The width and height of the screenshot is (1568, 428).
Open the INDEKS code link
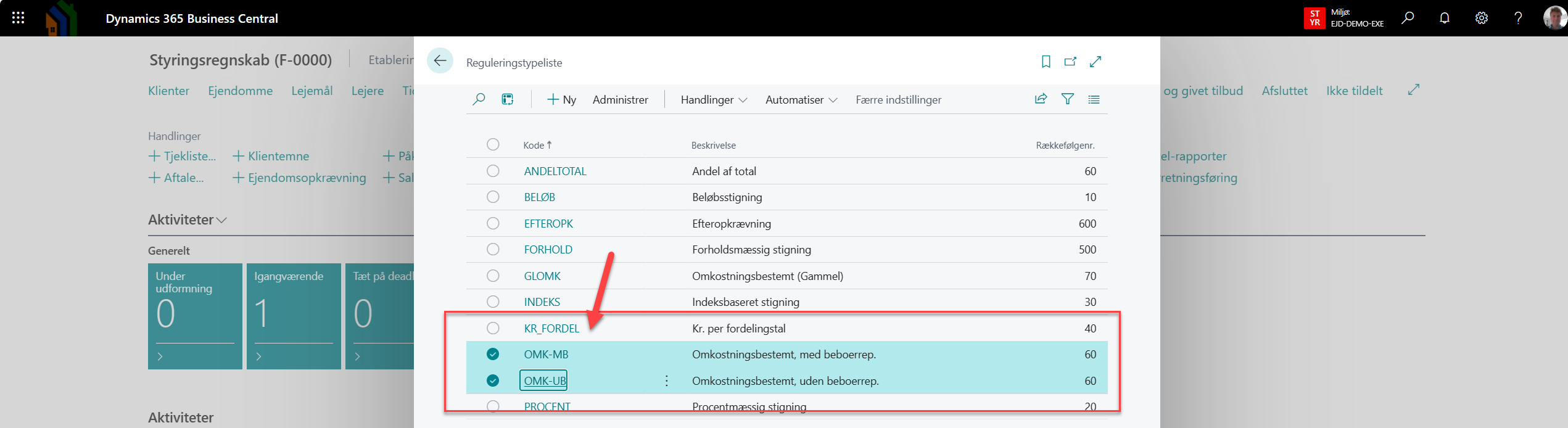point(542,302)
